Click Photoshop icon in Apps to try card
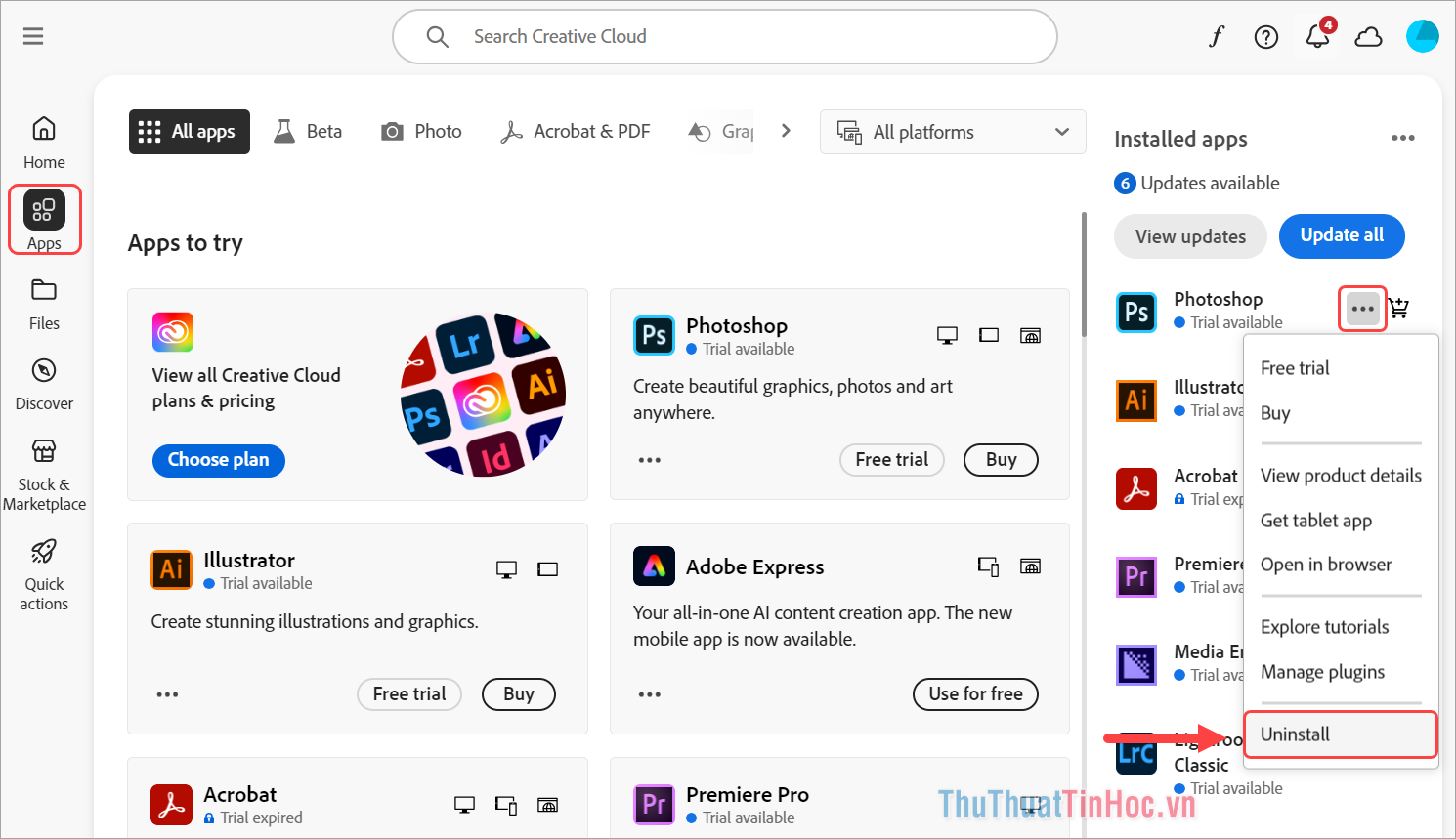Viewport: 1456px width, 839px height. pyautogui.click(x=654, y=335)
